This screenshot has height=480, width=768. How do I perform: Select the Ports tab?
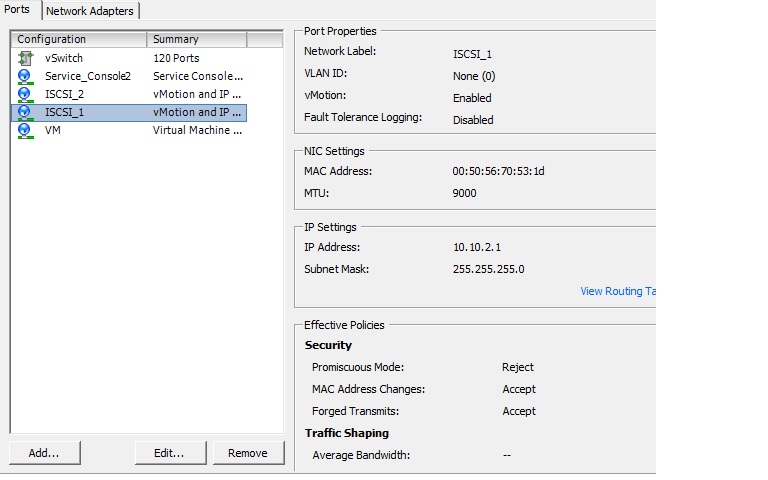point(17,9)
